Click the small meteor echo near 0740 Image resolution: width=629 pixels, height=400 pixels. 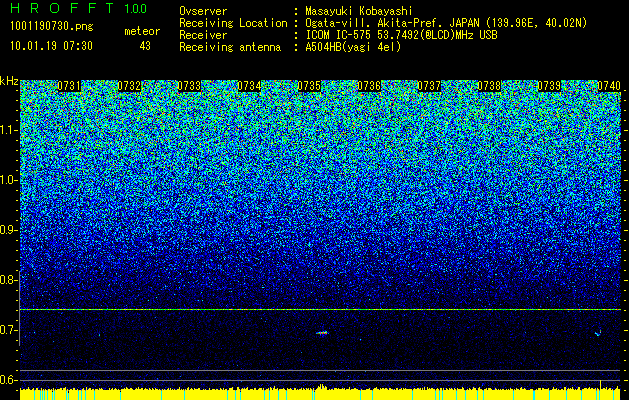click(x=598, y=333)
